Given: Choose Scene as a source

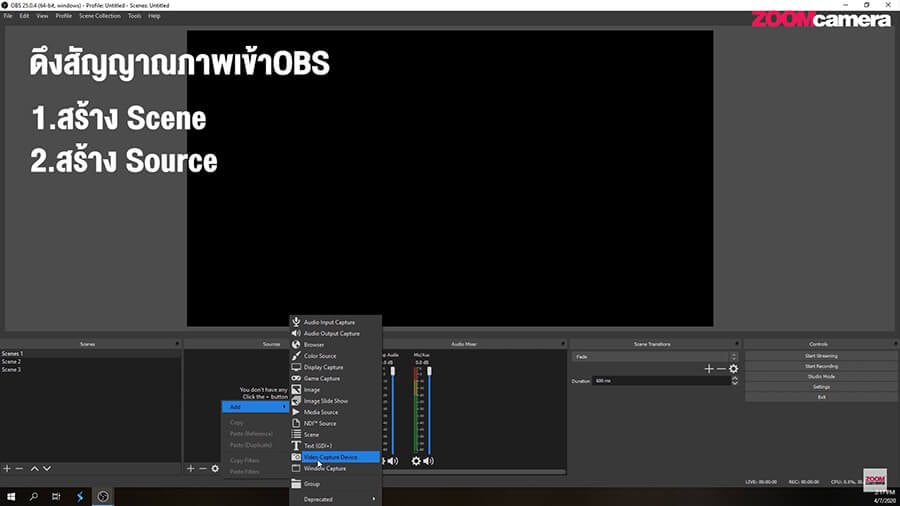Looking at the screenshot, I should pos(335,435).
